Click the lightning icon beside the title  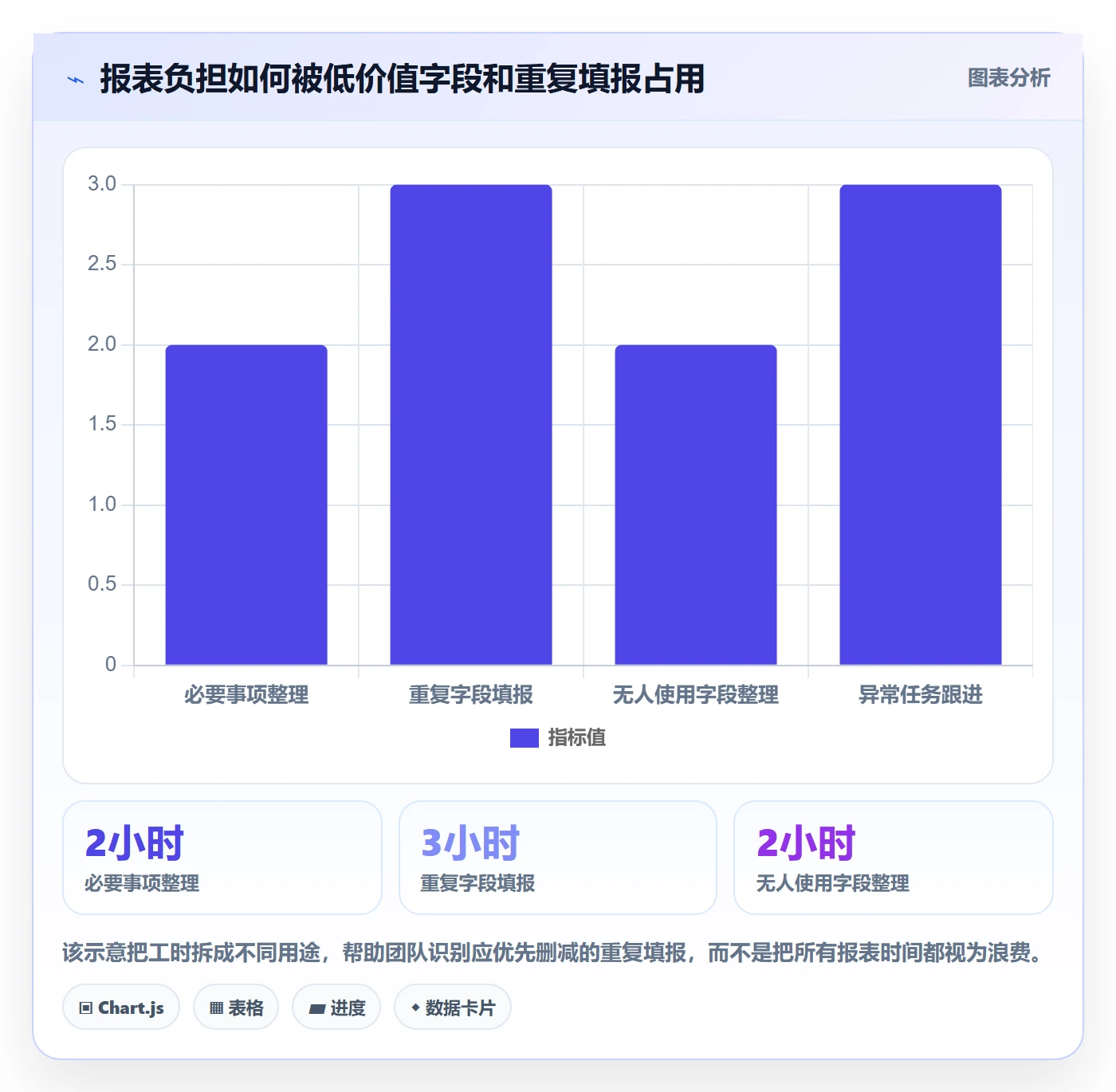76,80
